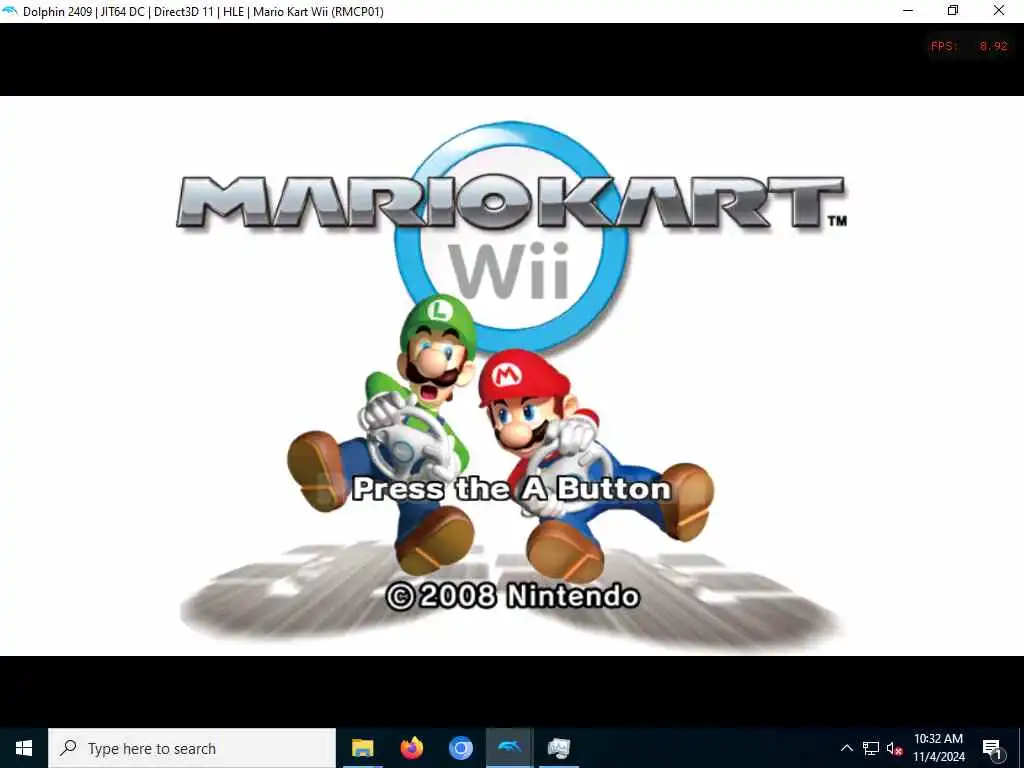The width and height of the screenshot is (1024, 768).
Task: Click the Dolphin logo in the title bar
Action: (10, 11)
